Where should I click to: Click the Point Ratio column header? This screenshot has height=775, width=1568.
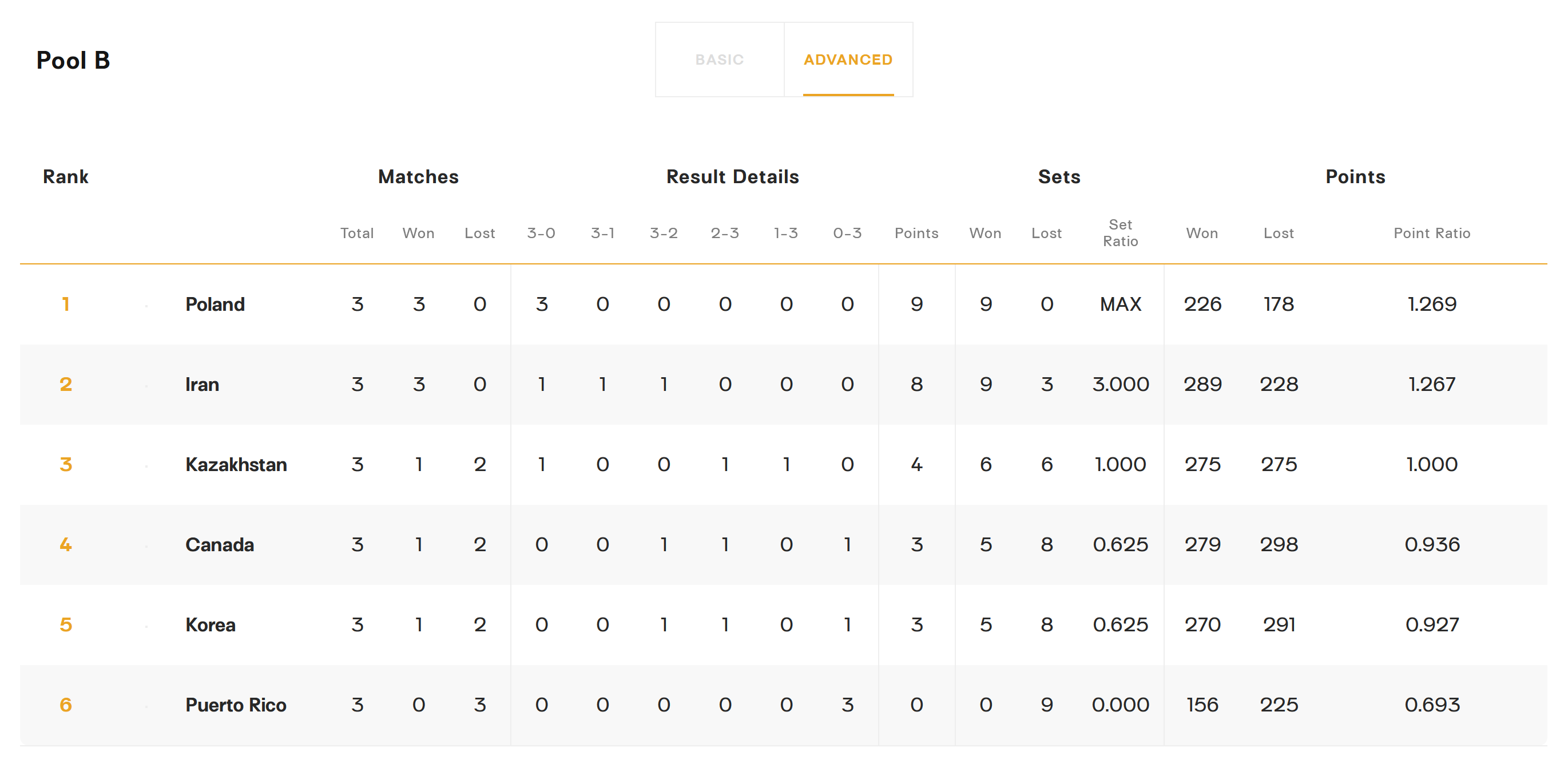[x=1431, y=234]
